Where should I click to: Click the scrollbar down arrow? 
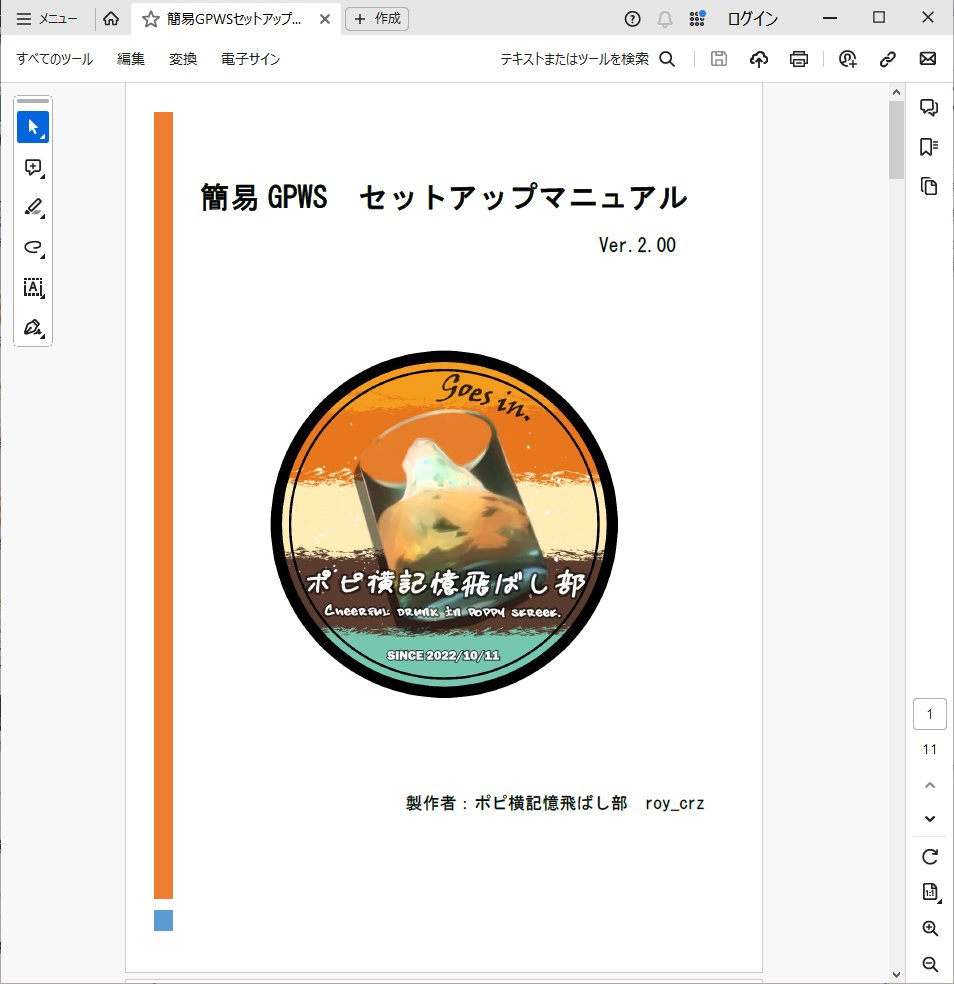tap(896, 975)
